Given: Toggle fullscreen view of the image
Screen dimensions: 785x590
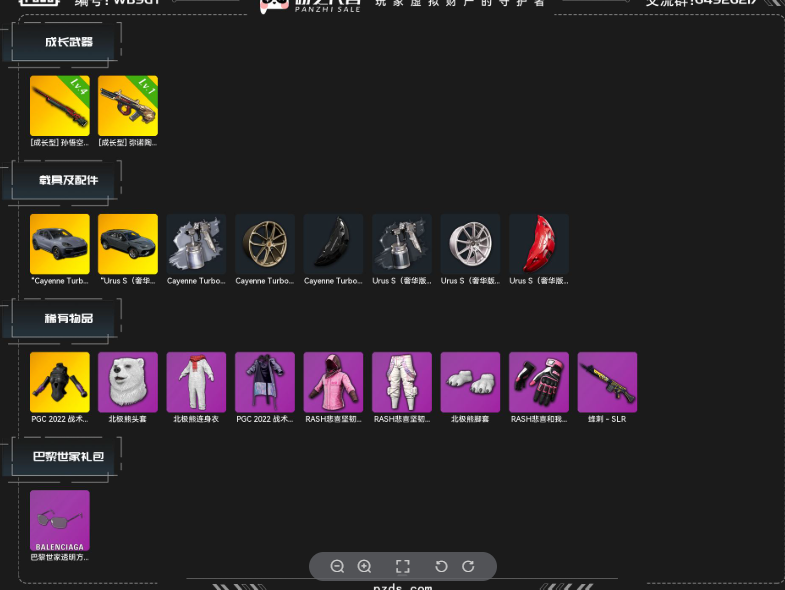Looking at the screenshot, I should pos(403,566).
